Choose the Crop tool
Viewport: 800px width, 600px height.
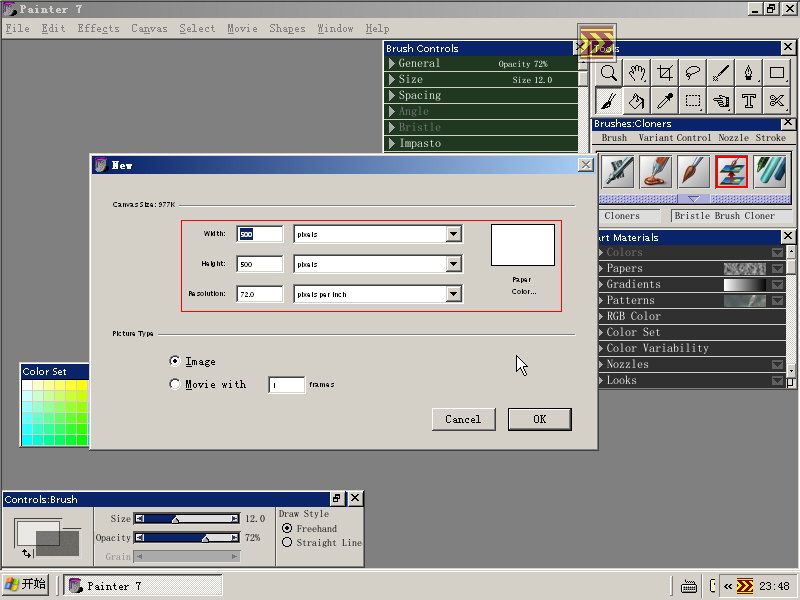point(665,73)
